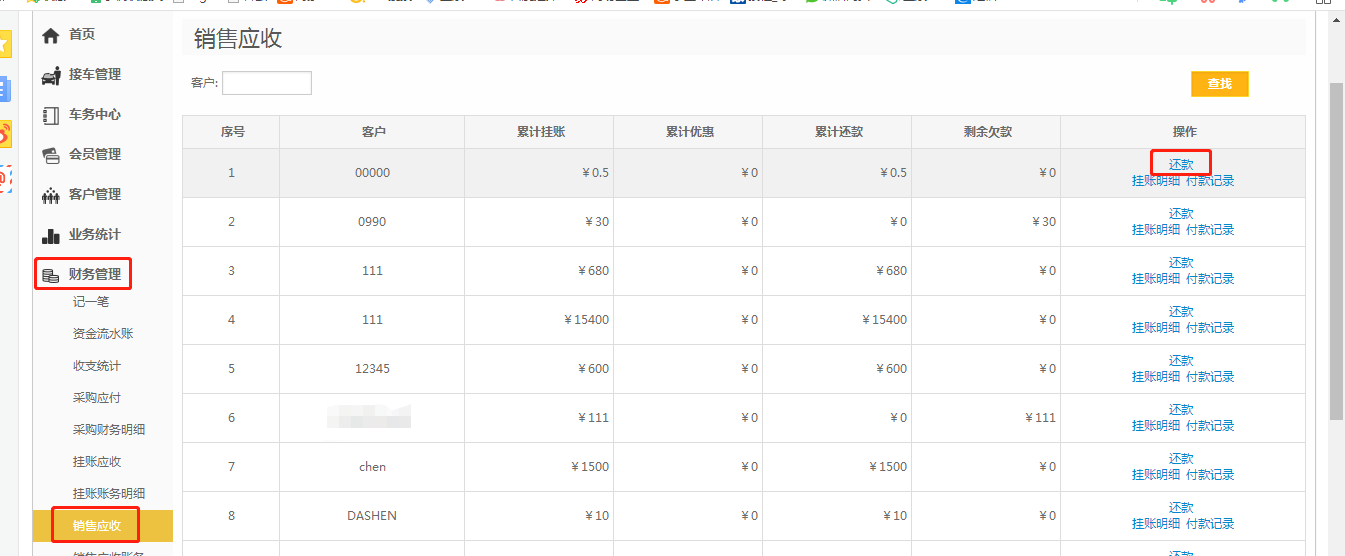1345x556 pixels.
Task: Collapse the 财务管理 menu section
Action: [x=94, y=275]
